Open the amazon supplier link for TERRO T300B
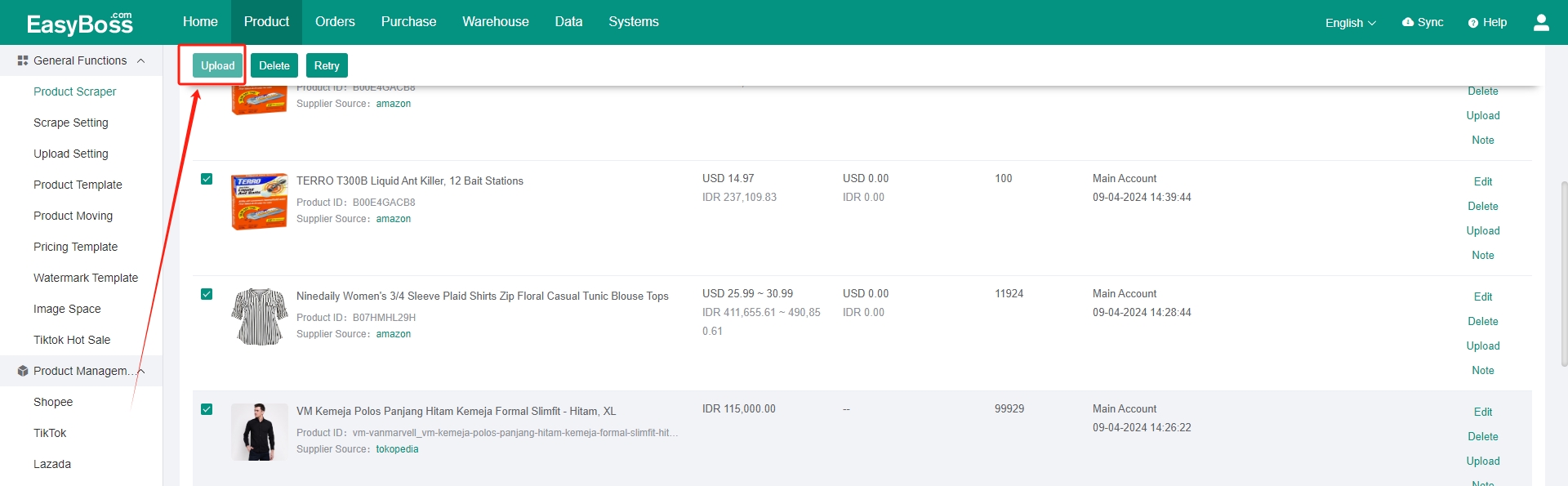 point(394,219)
